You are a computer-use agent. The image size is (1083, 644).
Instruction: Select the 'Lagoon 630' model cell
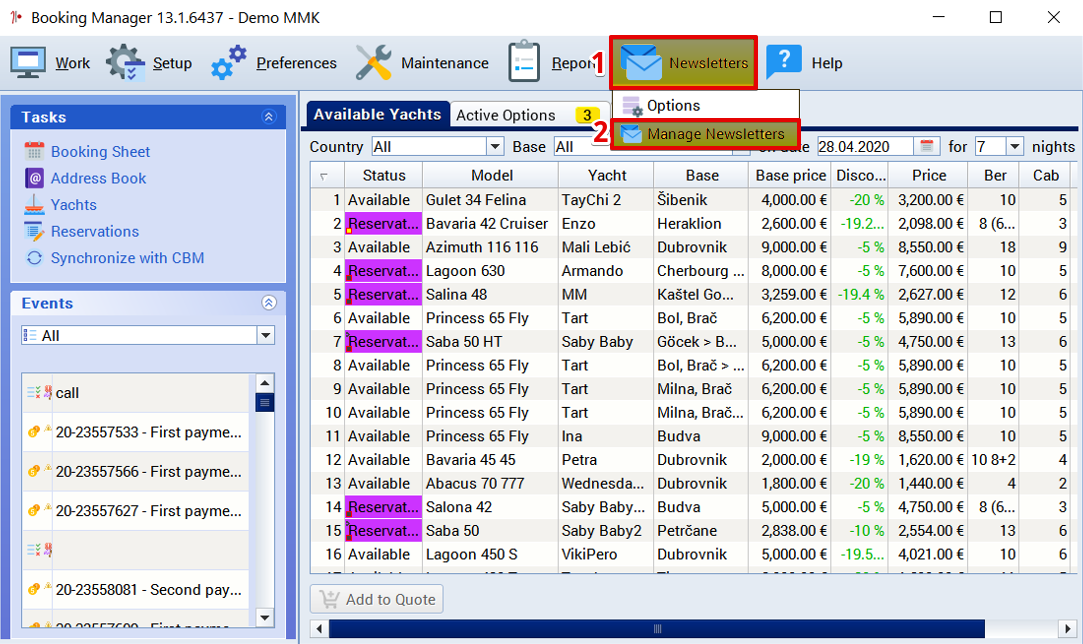pyautogui.click(x=491, y=271)
